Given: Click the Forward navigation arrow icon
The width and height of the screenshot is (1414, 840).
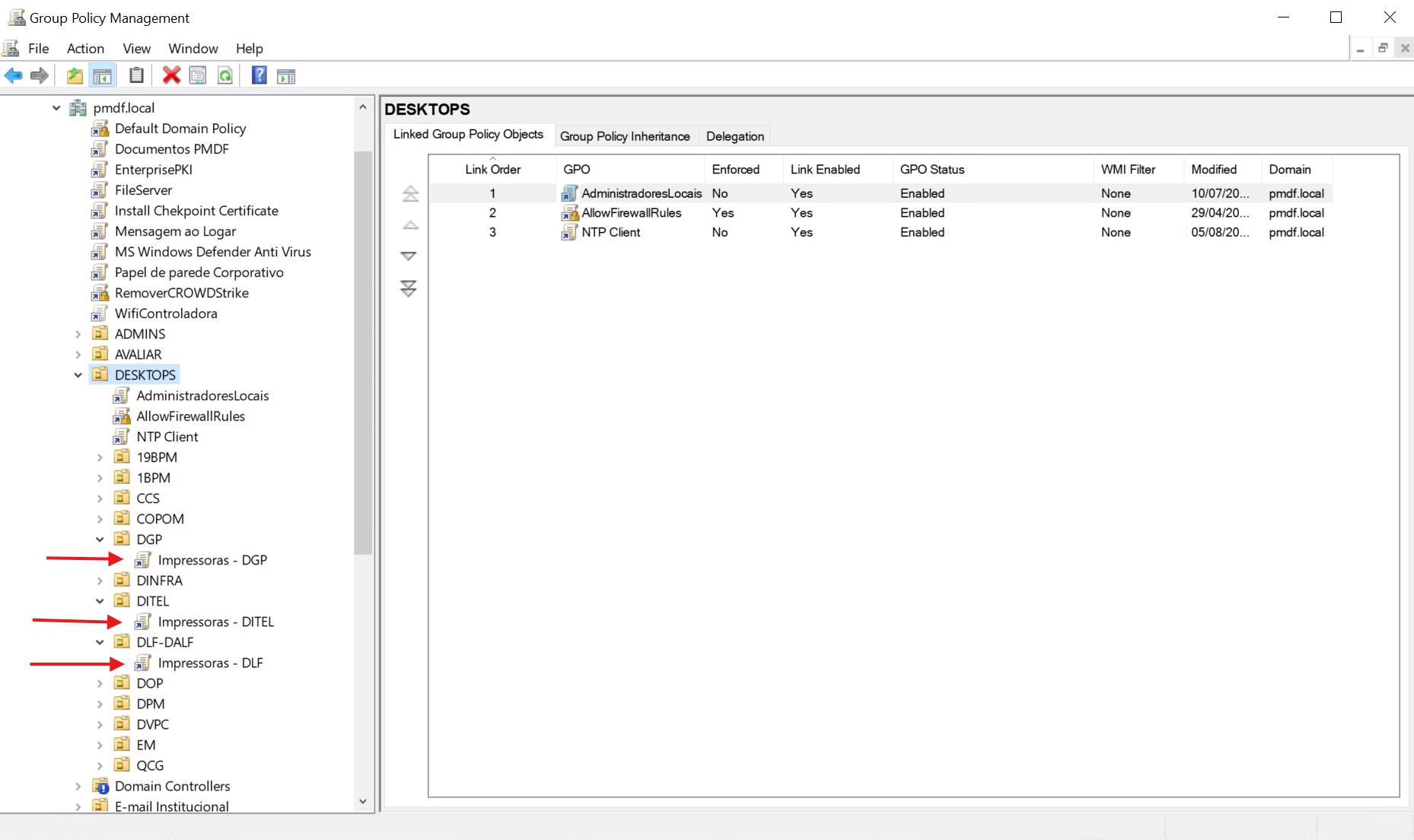Looking at the screenshot, I should (x=39, y=75).
